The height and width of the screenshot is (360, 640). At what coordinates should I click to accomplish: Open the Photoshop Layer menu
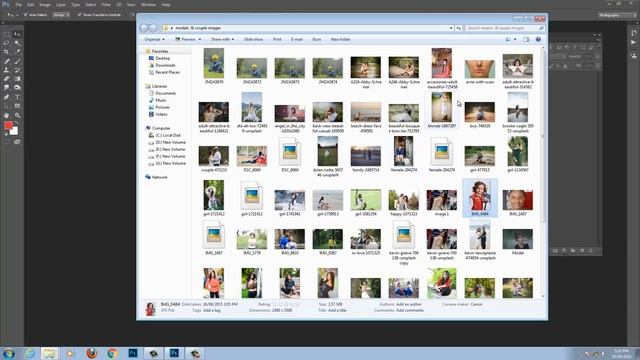pyautogui.click(x=61, y=4)
